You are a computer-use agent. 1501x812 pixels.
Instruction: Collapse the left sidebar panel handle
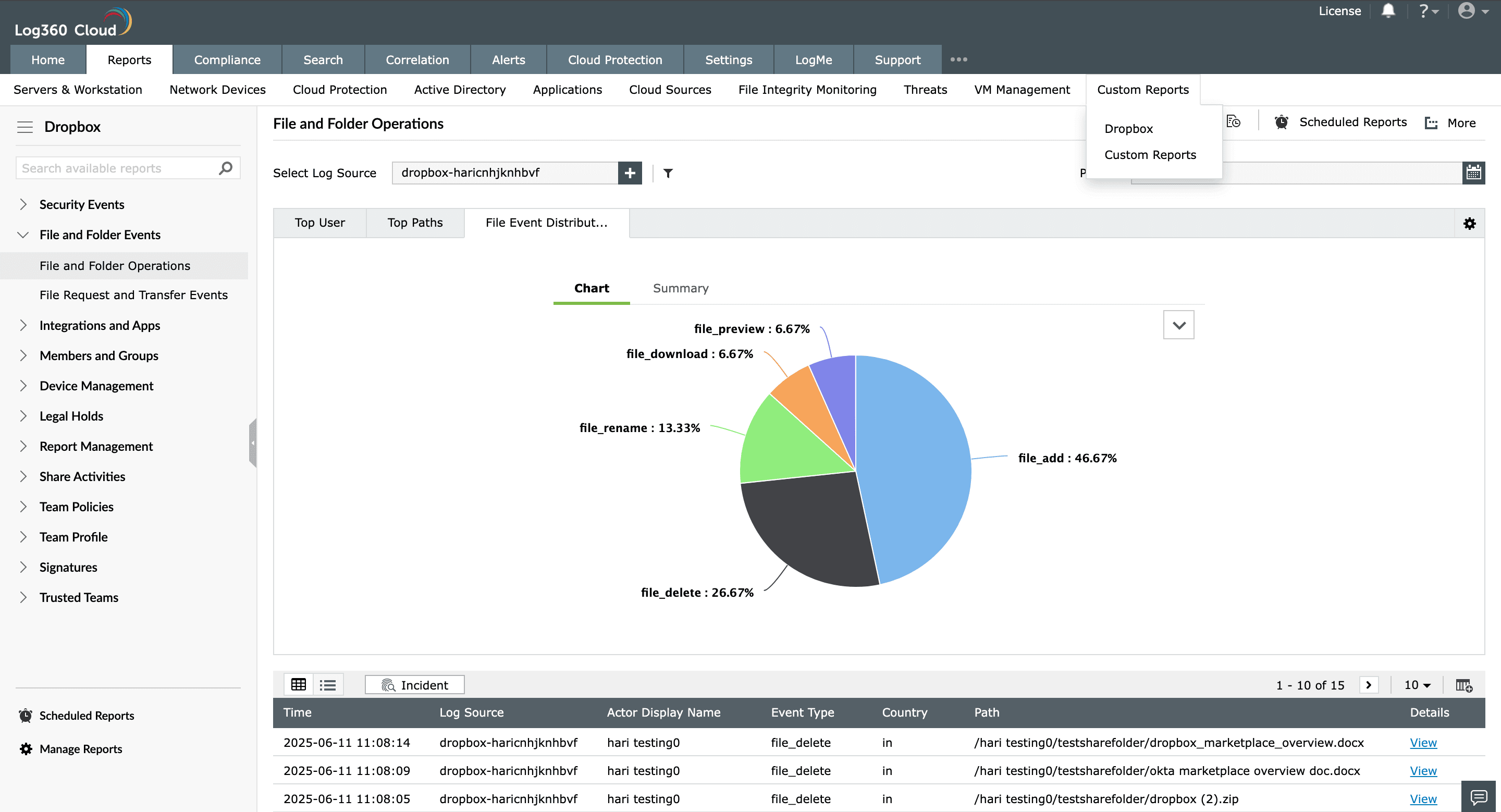pyautogui.click(x=252, y=442)
